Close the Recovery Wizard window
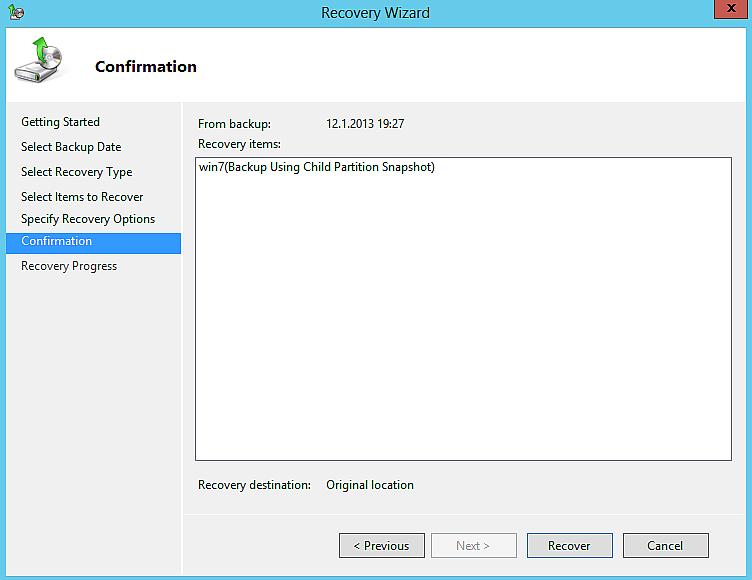Viewport: 752px width, 580px height. click(731, 9)
